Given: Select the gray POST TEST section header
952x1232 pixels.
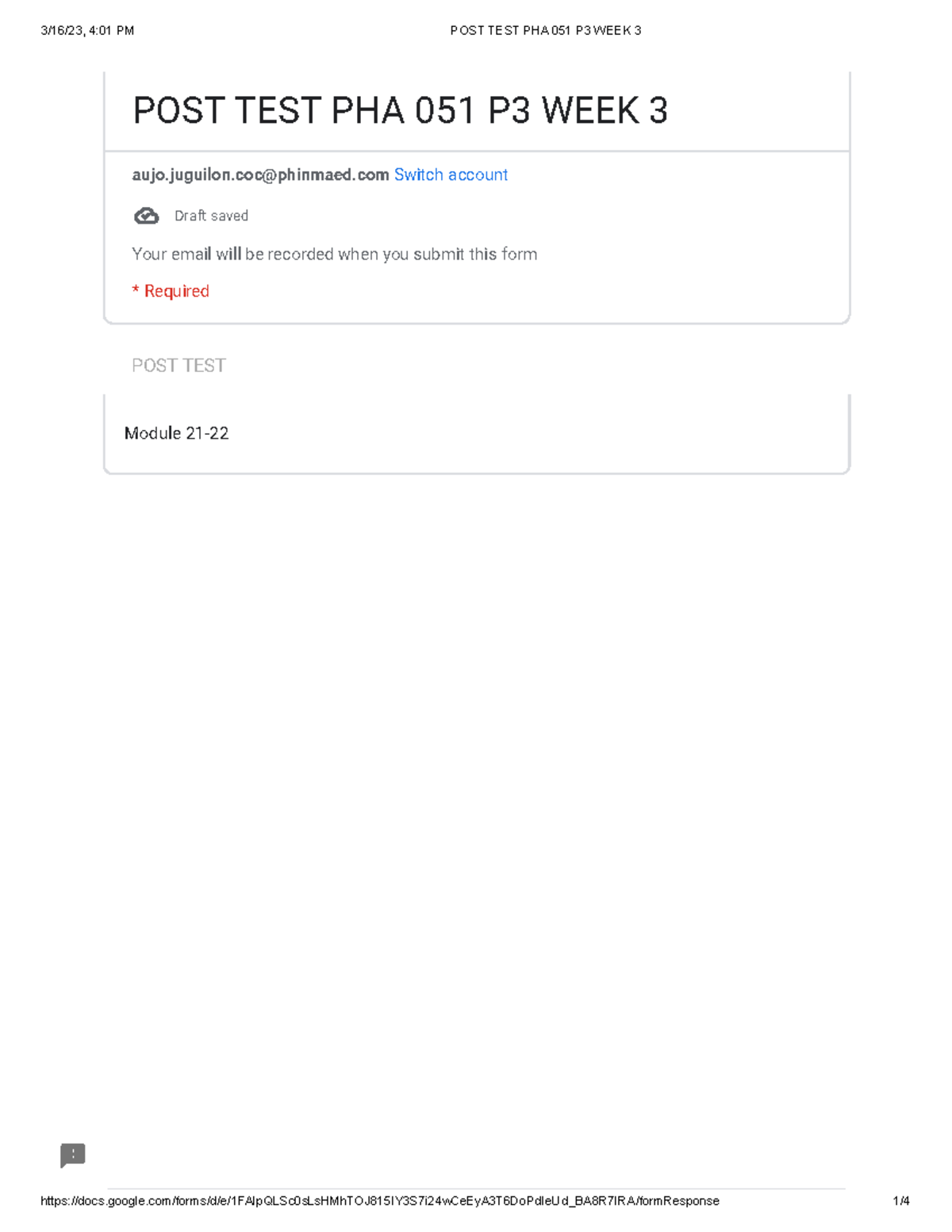Looking at the screenshot, I should tap(178, 366).
